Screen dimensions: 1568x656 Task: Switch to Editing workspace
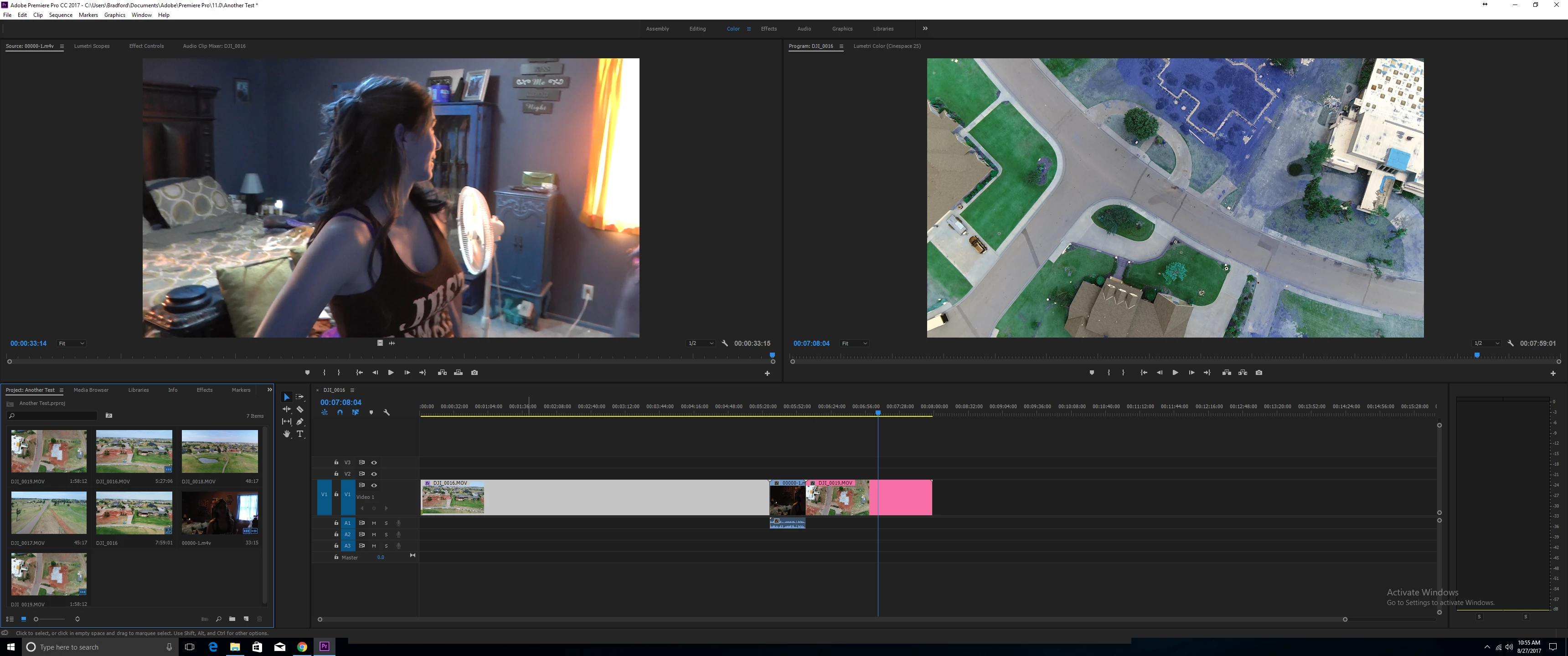point(697,29)
